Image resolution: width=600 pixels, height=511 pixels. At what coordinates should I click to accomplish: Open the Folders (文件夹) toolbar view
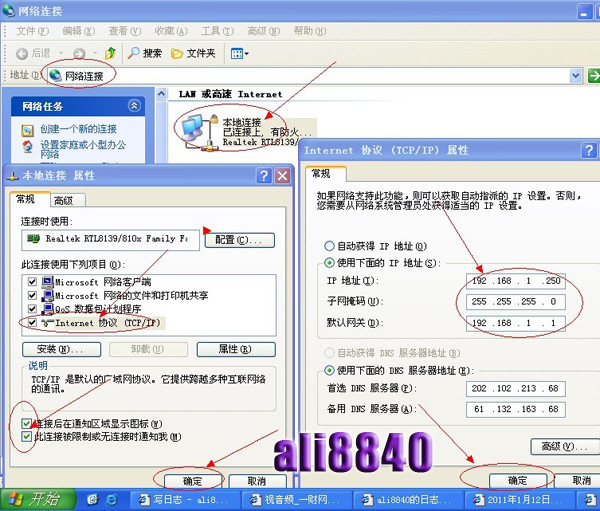tap(192, 53)
